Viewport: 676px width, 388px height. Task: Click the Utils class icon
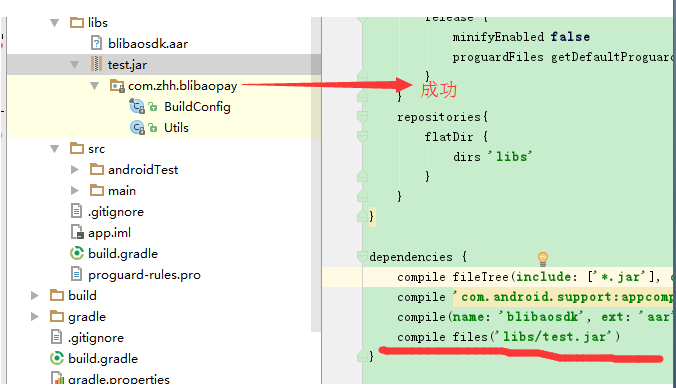click(137, 128)
